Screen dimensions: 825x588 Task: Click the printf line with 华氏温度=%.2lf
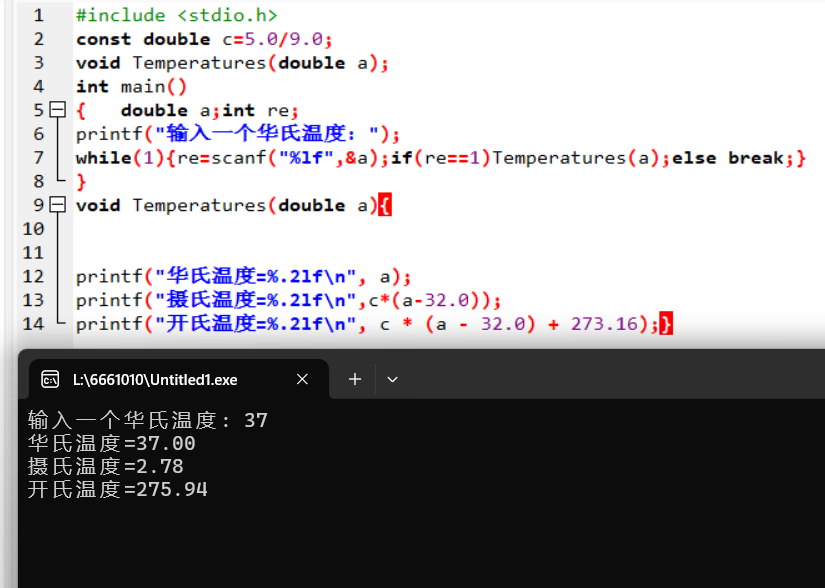(x=243, y=276)
